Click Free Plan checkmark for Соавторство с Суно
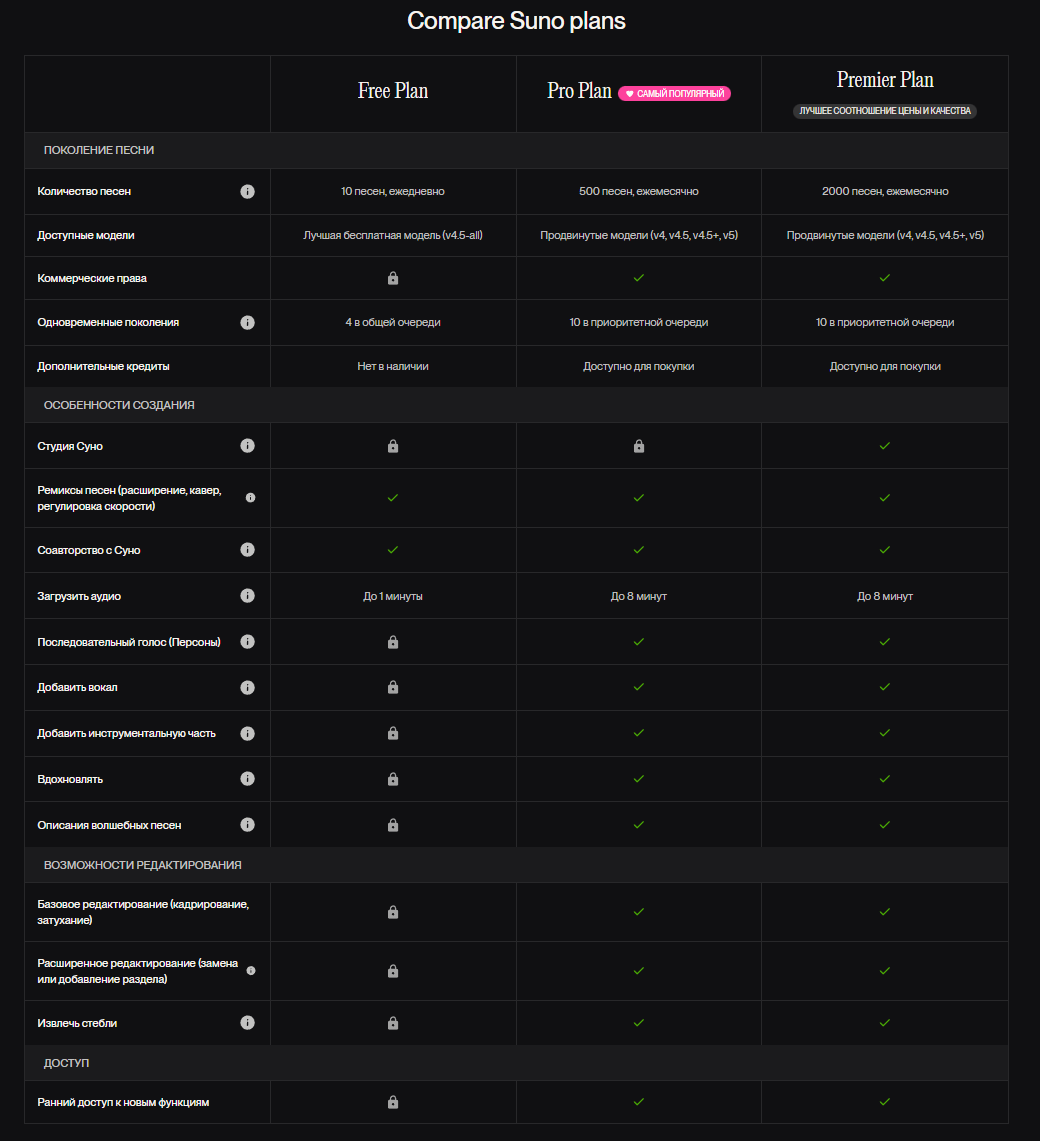Image resolution: width=1040 pixels, height=1141 pixels. [393, 550]
